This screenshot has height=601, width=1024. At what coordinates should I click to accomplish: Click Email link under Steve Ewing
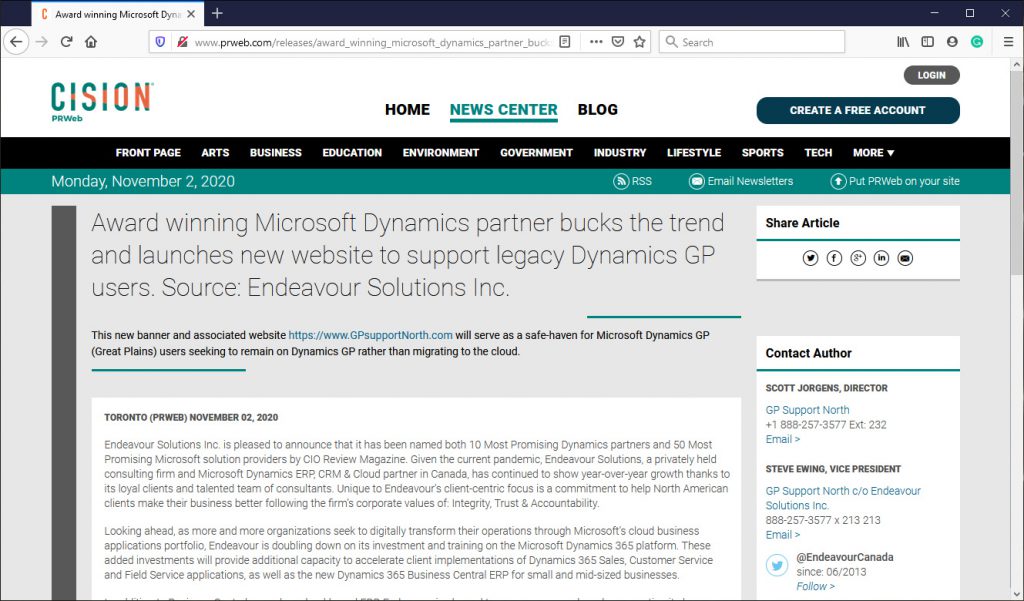[782, 534]
